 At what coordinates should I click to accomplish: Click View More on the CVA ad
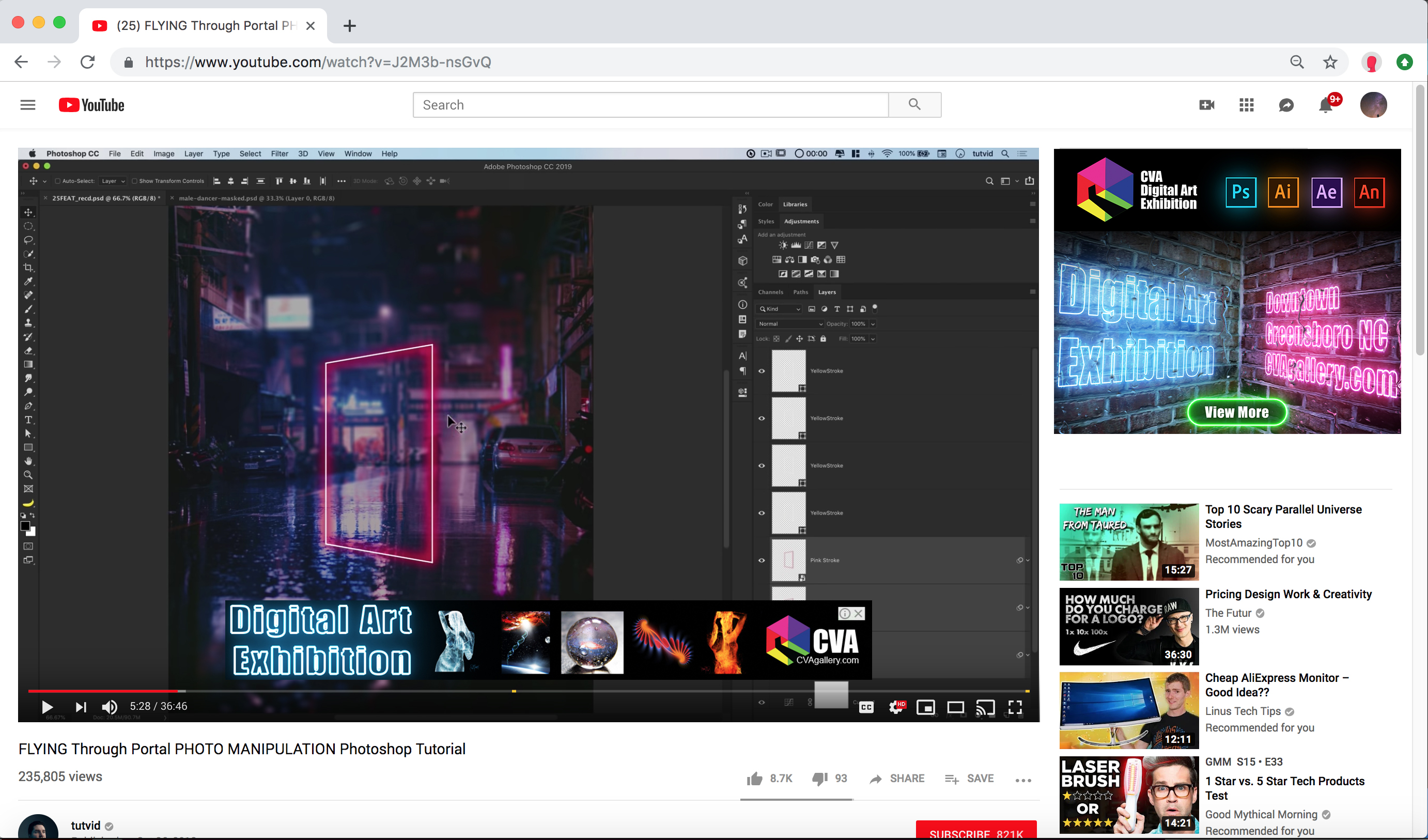click(x=1236, y=413)
